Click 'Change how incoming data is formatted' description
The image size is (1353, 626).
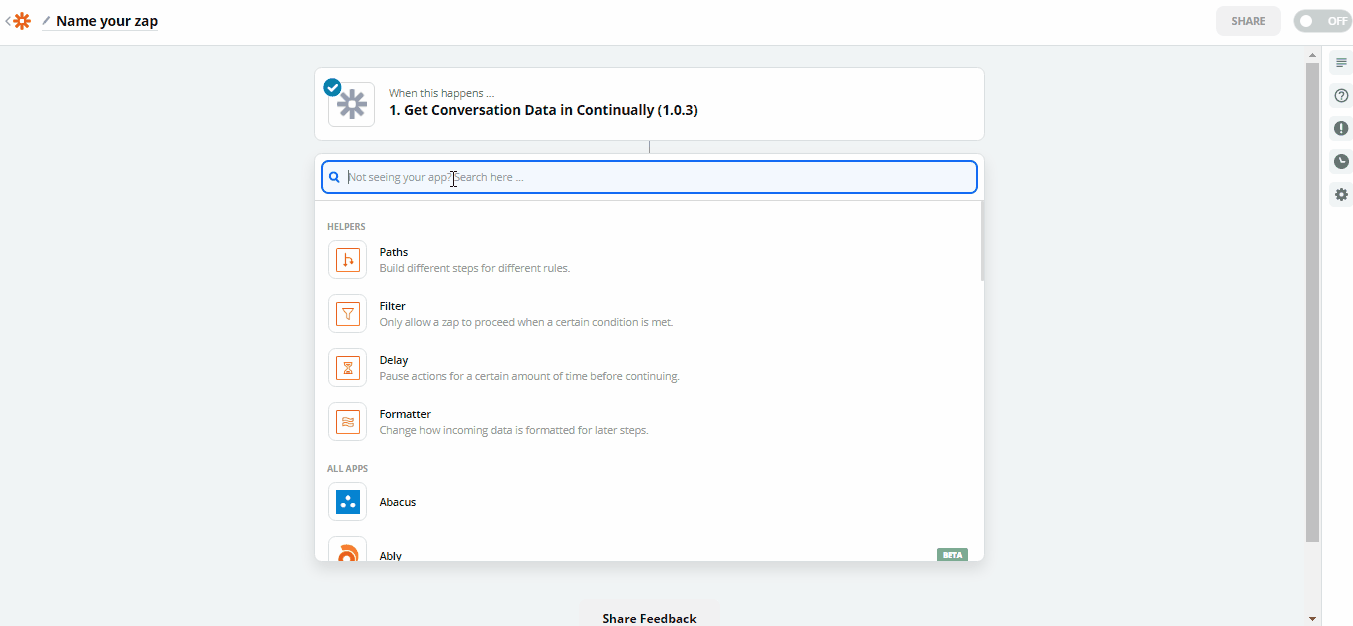coord(514,430)
